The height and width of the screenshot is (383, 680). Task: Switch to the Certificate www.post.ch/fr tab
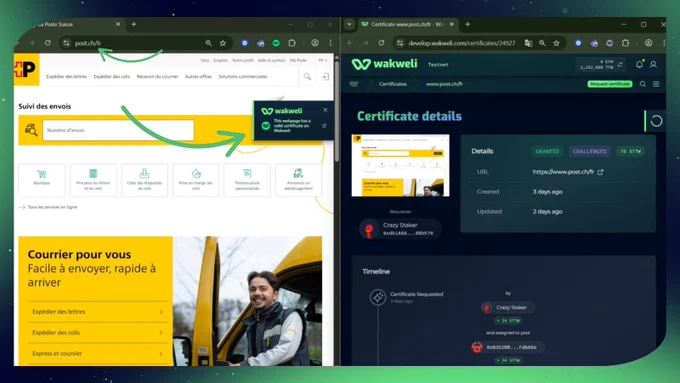(408, 24)
